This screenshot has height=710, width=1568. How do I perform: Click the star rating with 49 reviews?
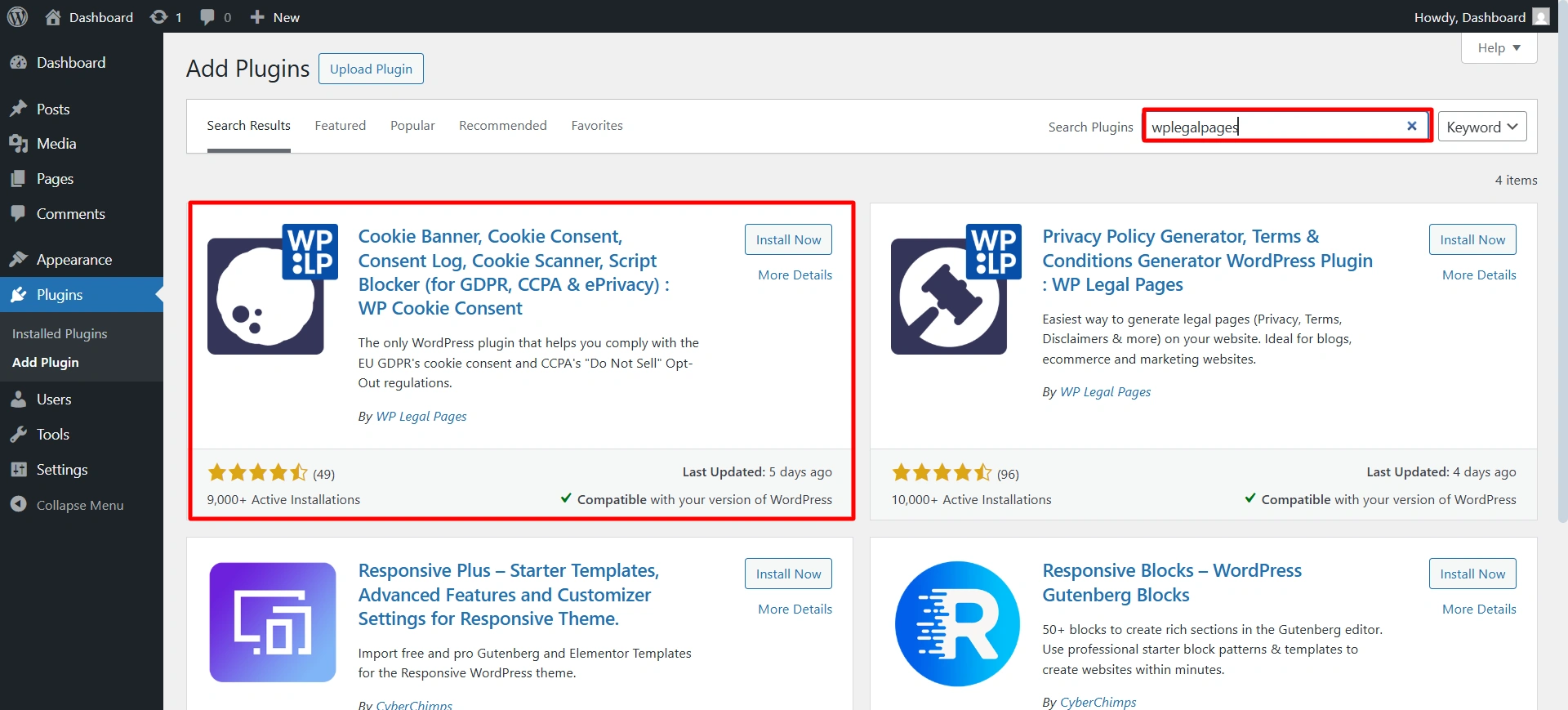(x=257, y=473)
